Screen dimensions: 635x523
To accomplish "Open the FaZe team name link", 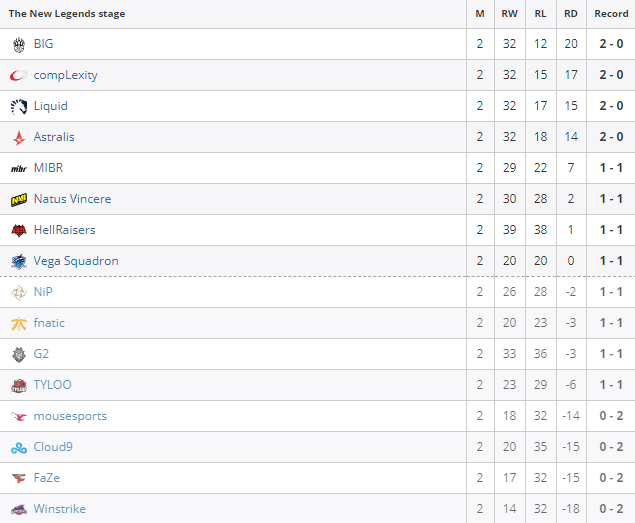I will coord(47,478).
